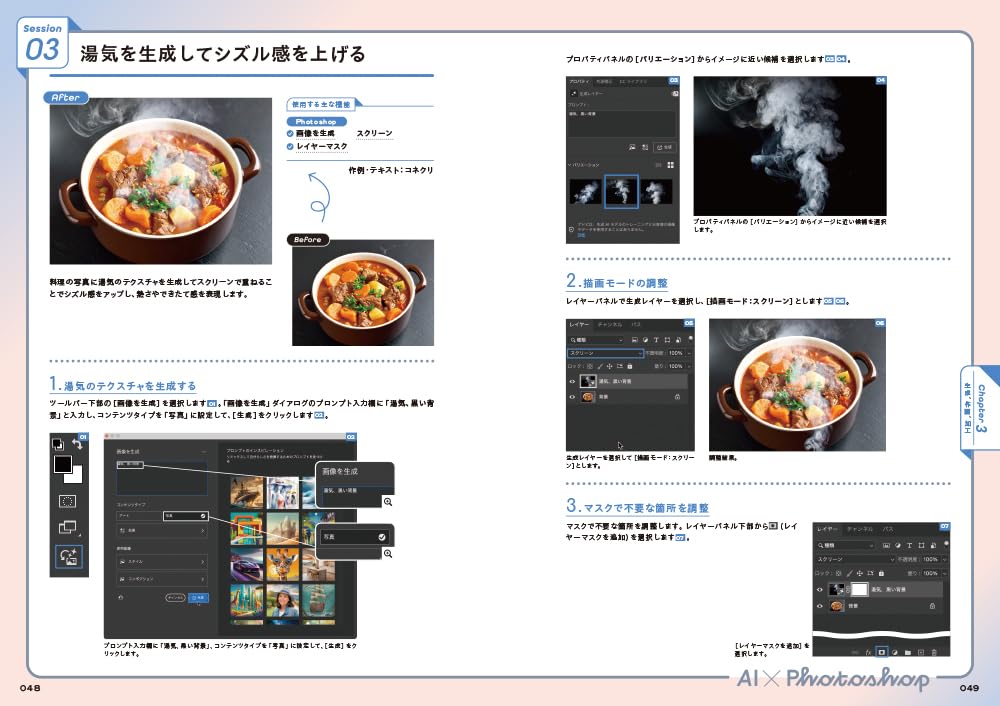Click the default foreground/background colors icon
Viewport: 1000px width, 706px height.
tap(57, 443)
